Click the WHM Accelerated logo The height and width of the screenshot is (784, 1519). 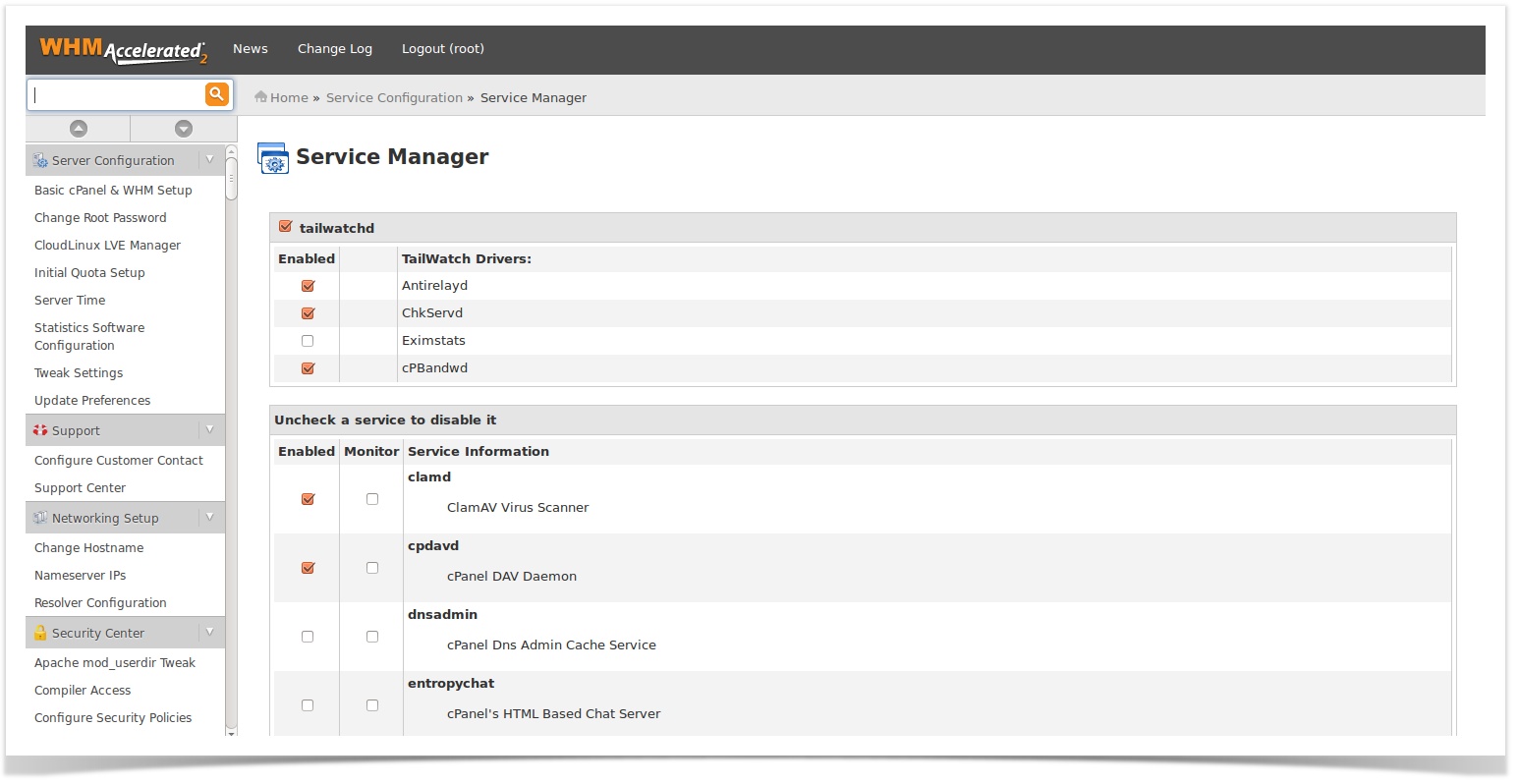[123, 49]
